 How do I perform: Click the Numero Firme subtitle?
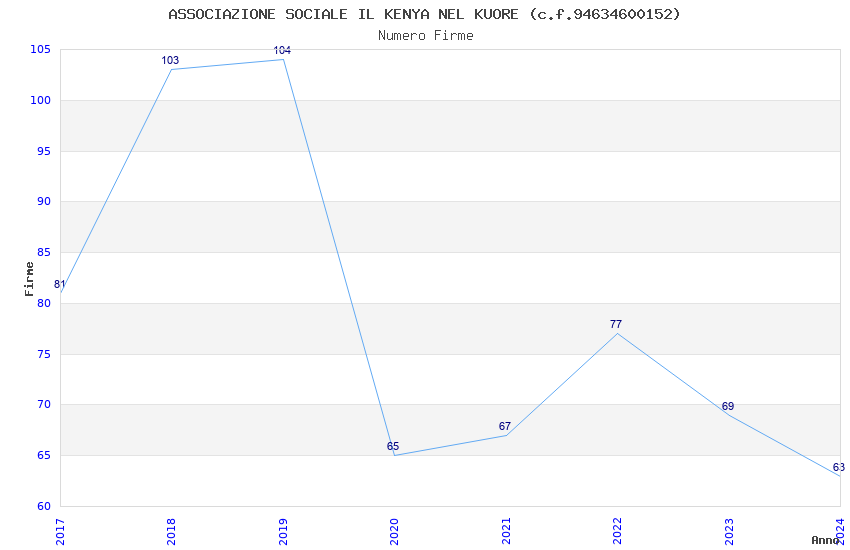point(426,36)
